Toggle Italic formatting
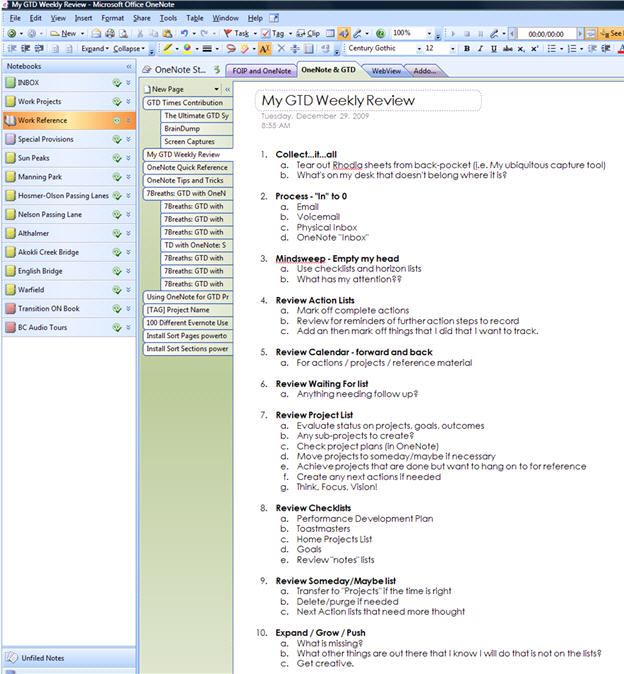 (480, 48)
